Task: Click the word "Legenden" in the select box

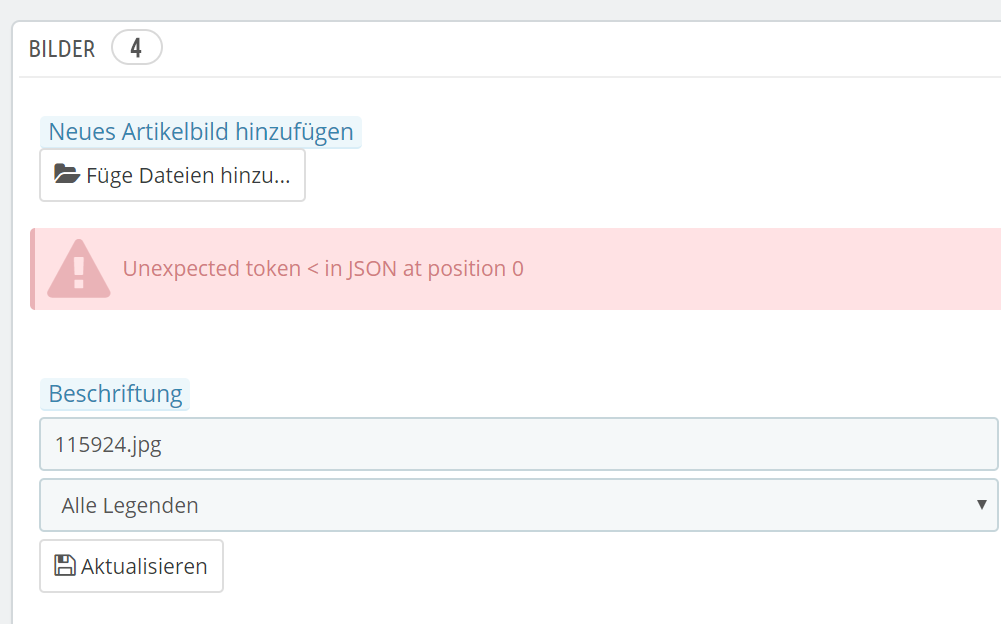Action: pos(157,506)
